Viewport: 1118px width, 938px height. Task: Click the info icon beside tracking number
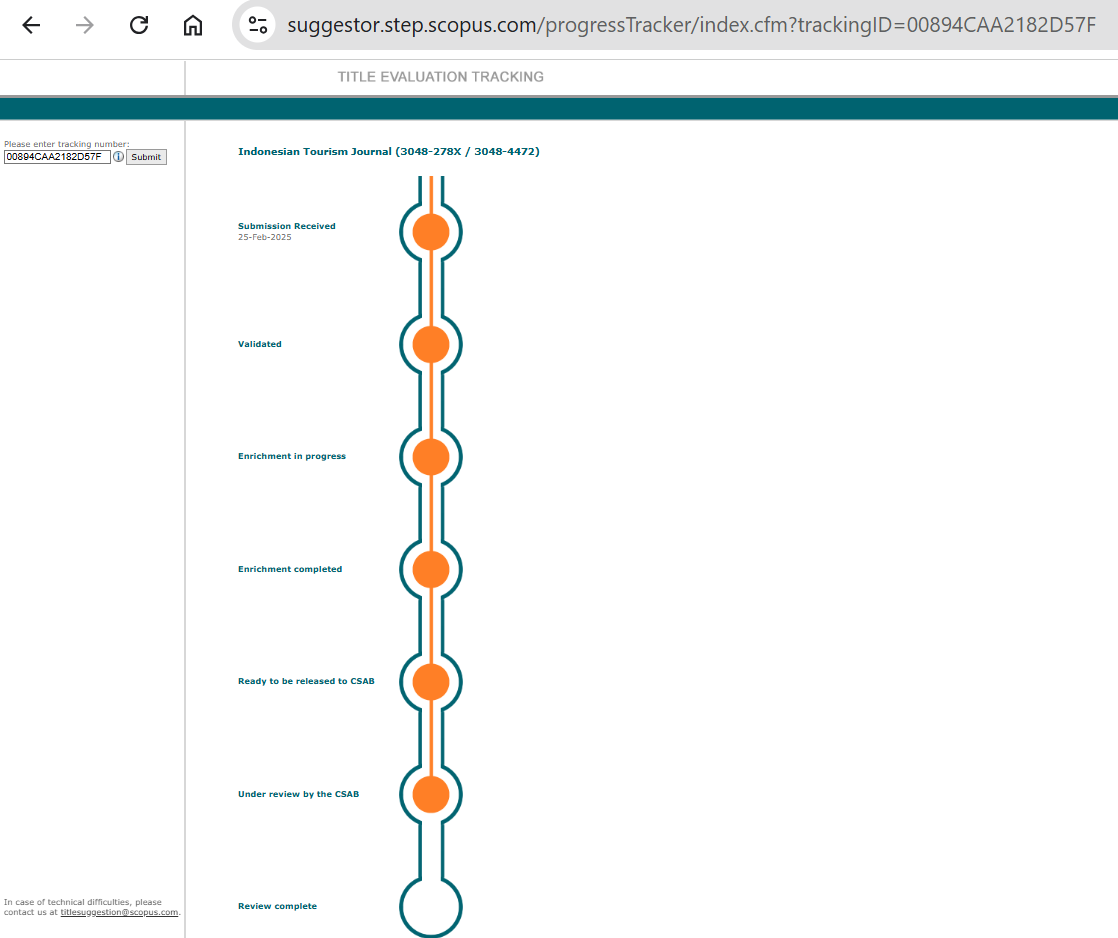pyautogui.click(x=118, y=157)
